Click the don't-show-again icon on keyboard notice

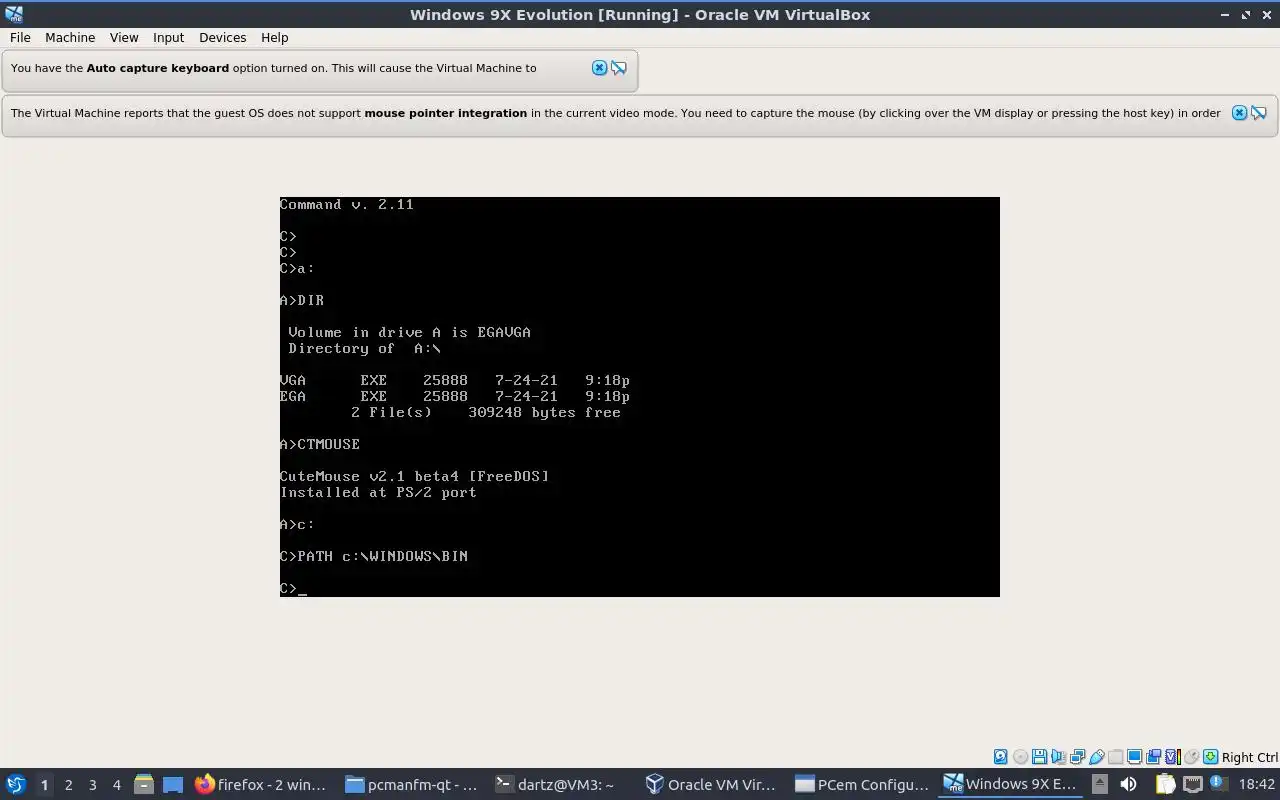click(x=619, y=68)
